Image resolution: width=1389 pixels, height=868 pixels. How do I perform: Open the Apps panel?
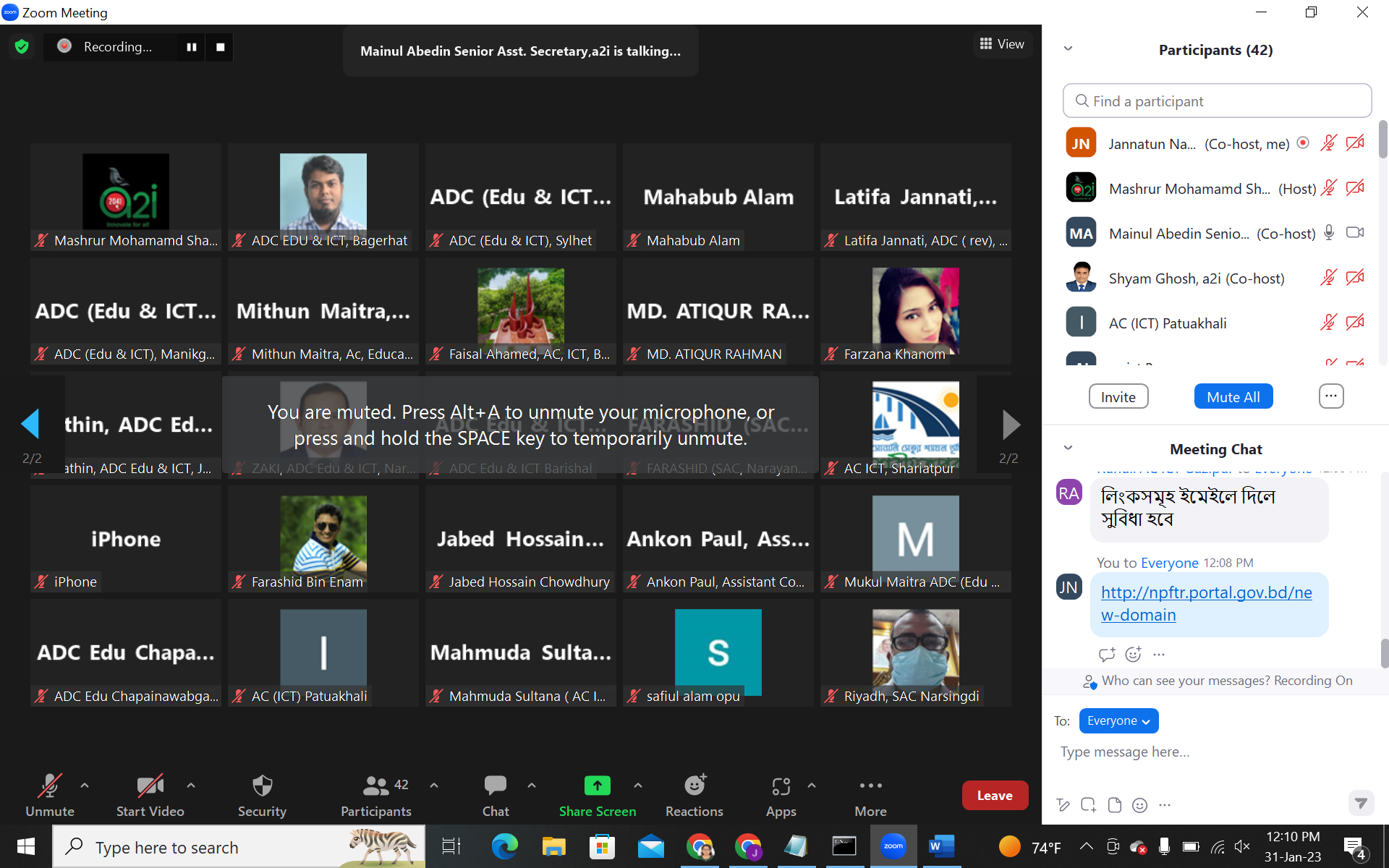[x=781, y=795]
